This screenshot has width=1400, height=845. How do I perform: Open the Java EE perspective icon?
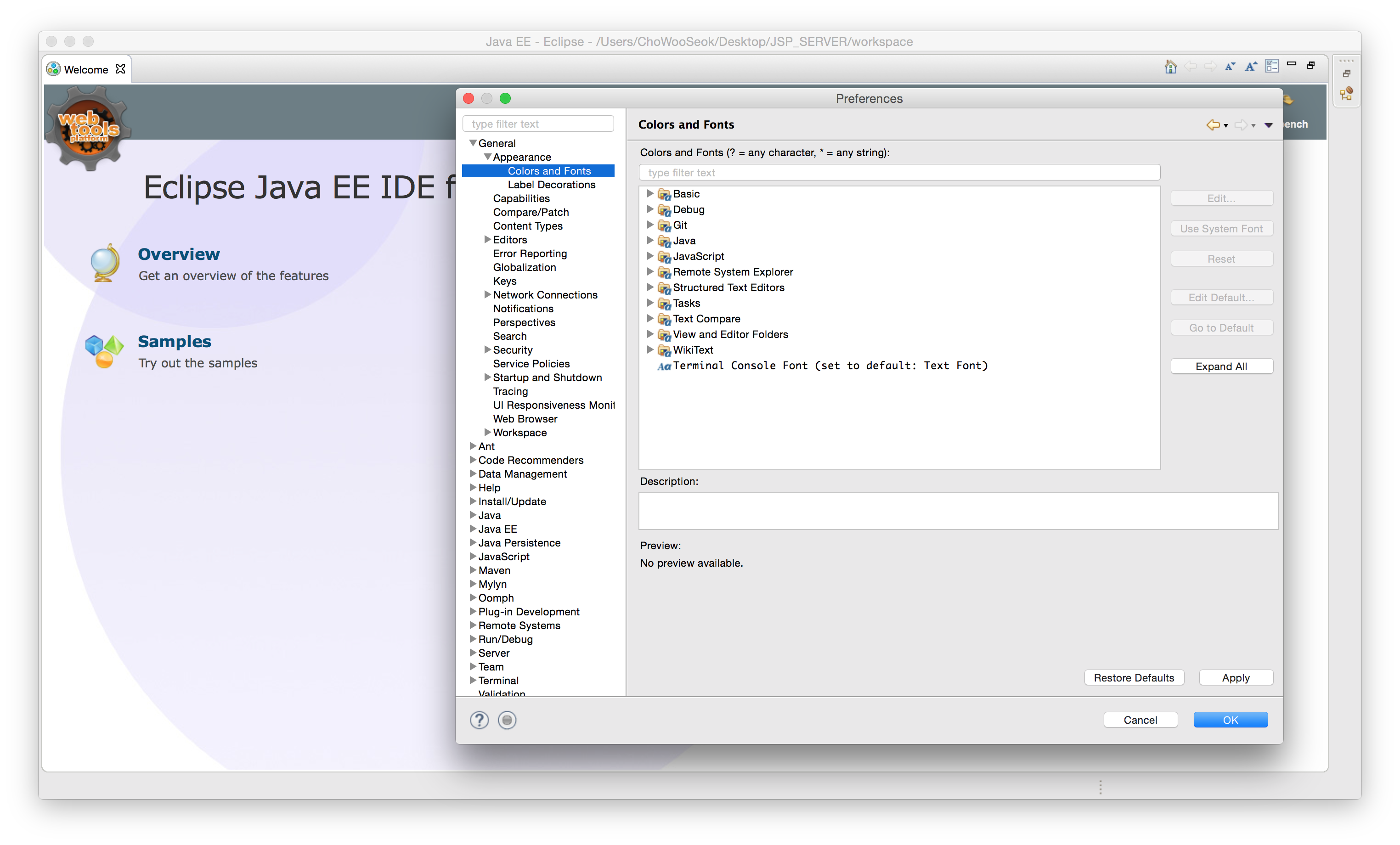tap(1346, 94)
